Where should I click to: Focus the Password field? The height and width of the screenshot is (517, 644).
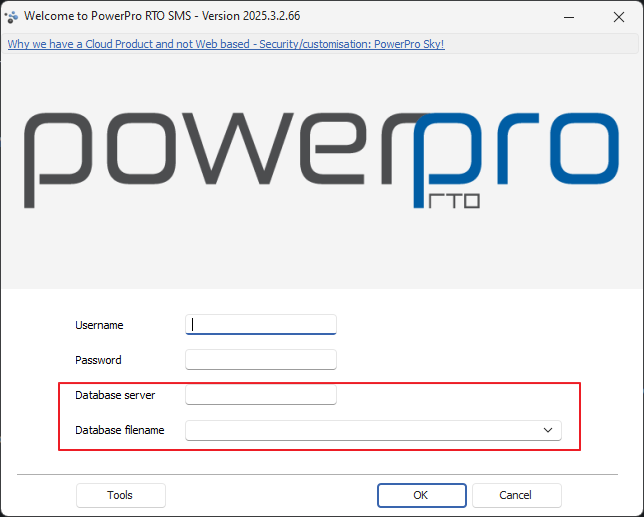[261, 360]
